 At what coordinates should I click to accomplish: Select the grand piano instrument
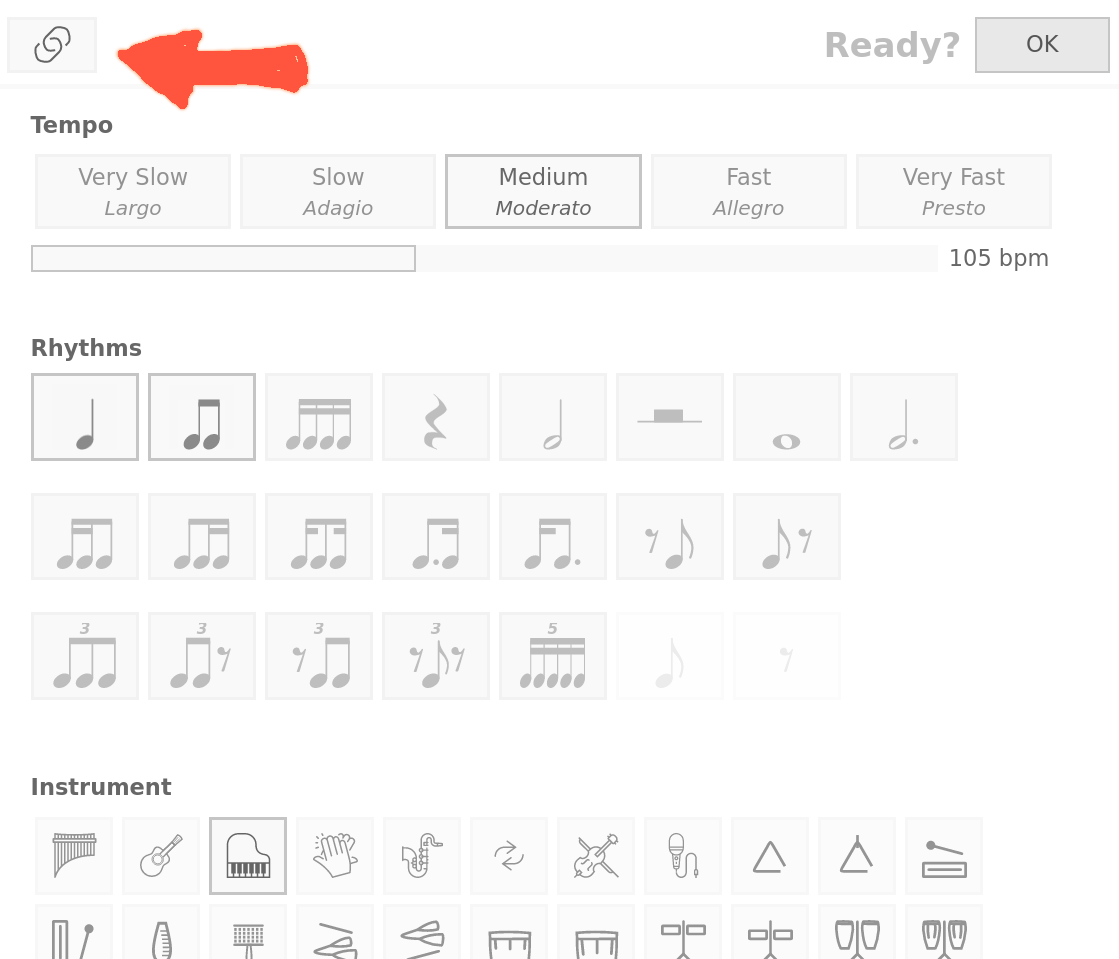248,856
